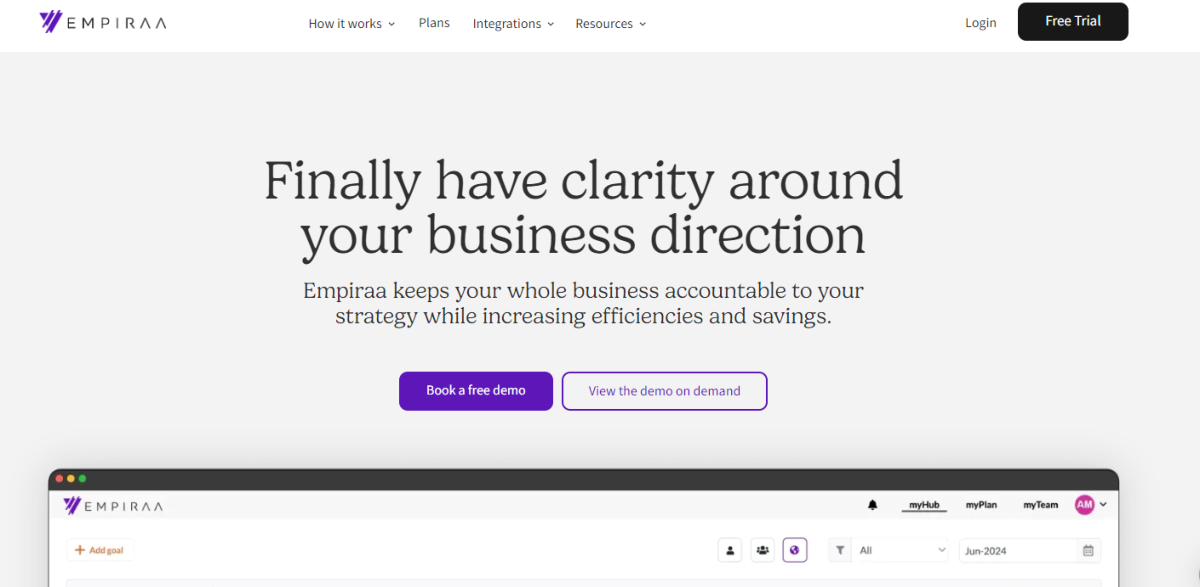The height and width of the screenshot is (587, 1200).
Task: Click the Empiraa logo in the header
Action: (x=102, y=22)
